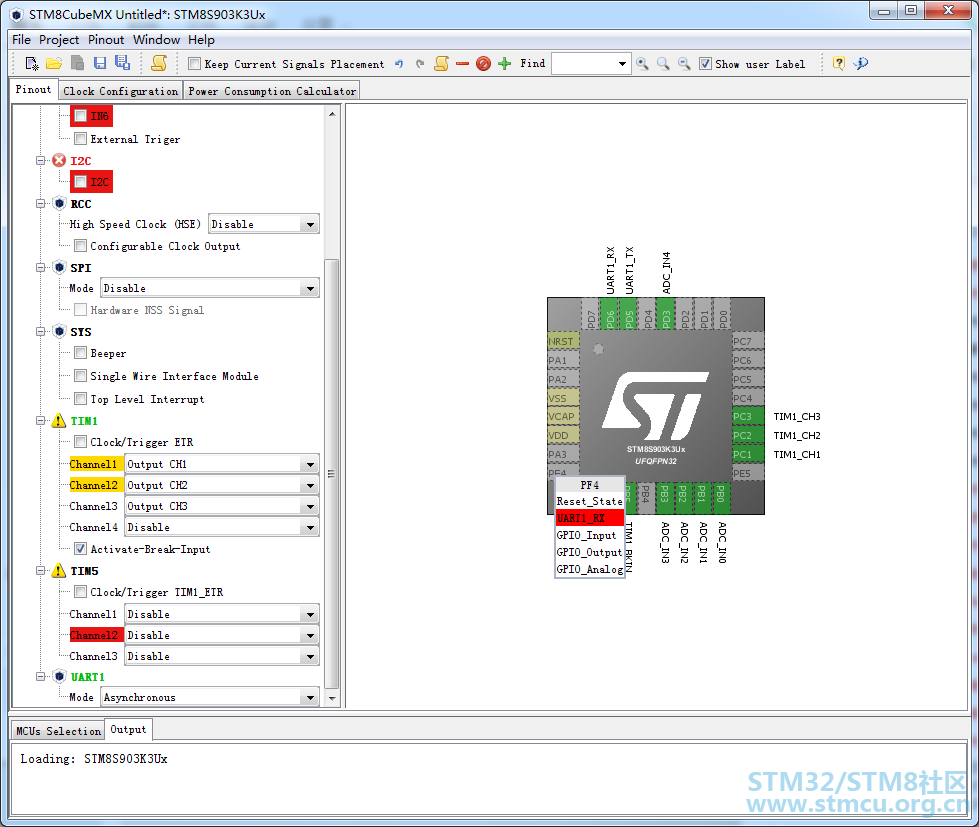Click the yellow scroll icon beside the Redo arrow
This screenshot has width=979, height=827.
pos(441,64)
